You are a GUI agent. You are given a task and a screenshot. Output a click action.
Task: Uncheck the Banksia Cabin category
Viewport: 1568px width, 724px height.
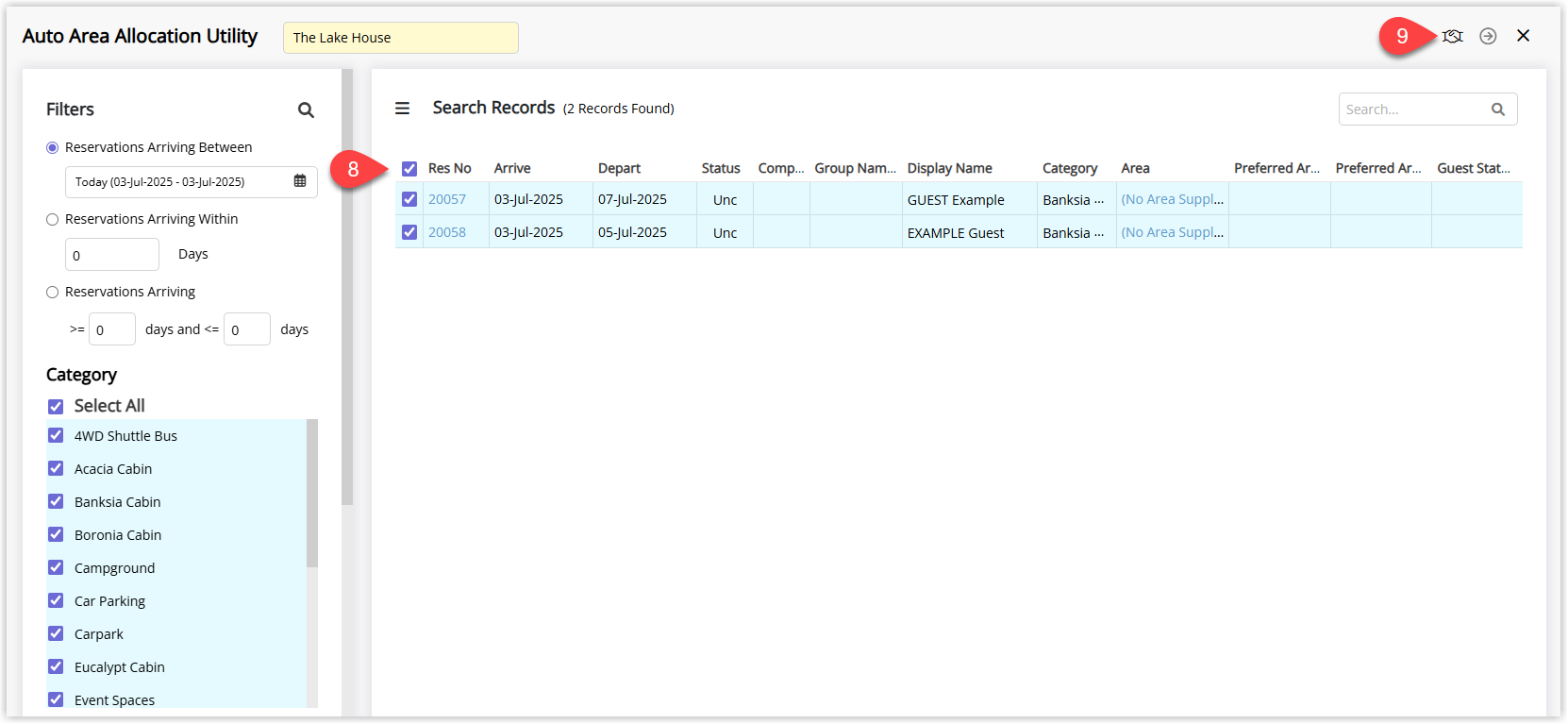click(56, 501)
